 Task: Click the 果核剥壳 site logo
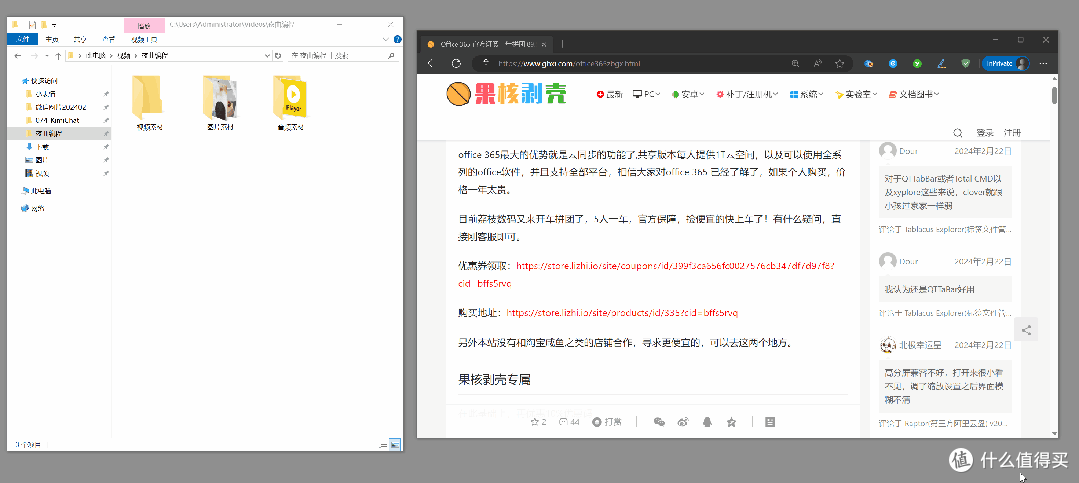[506, 94]
